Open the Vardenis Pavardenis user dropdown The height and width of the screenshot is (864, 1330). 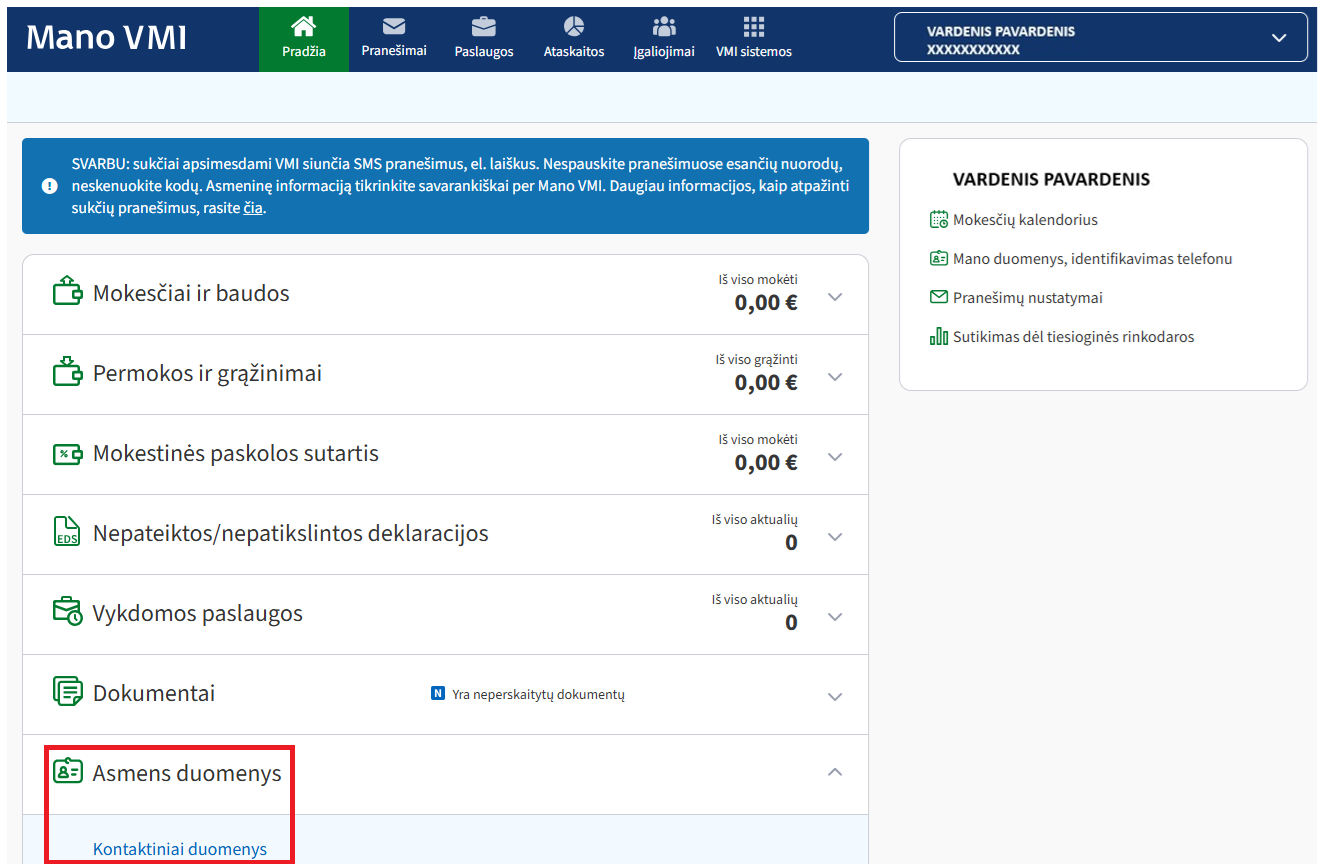1278,38
